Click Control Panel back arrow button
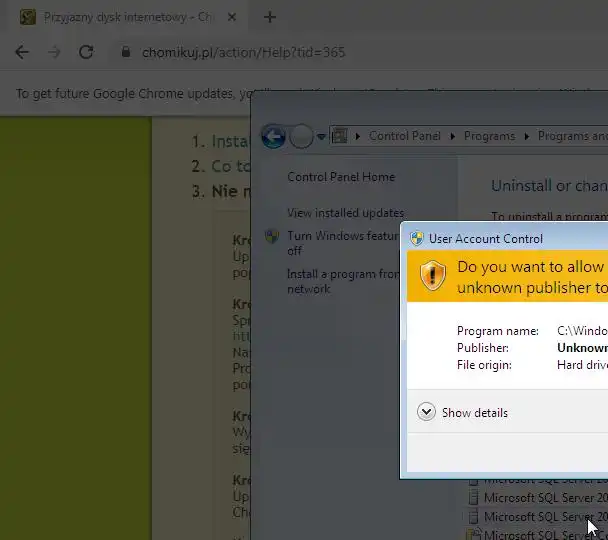The height and width of the screenshot is (540, 608). pyautogui.click(x=273, y=136)
